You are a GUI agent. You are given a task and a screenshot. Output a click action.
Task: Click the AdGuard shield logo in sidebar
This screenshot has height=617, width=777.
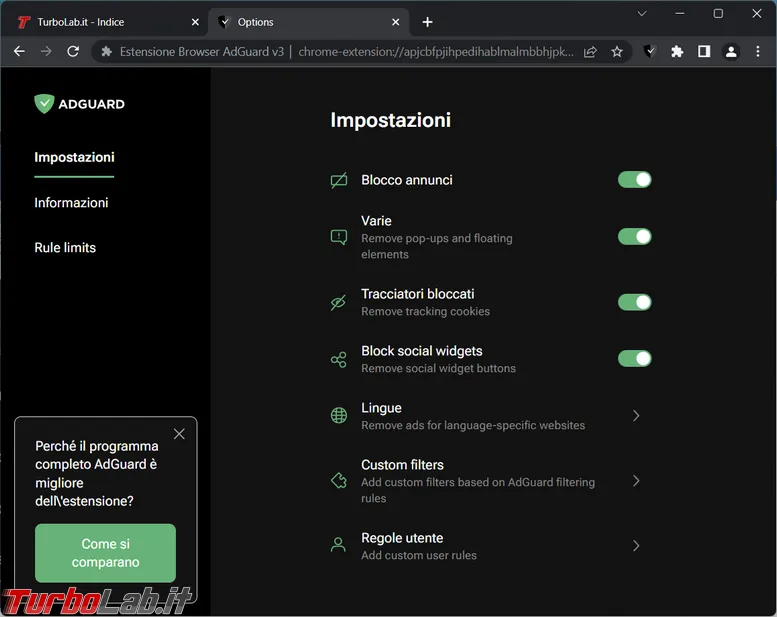pyautogui.click(x=44, y=104)
